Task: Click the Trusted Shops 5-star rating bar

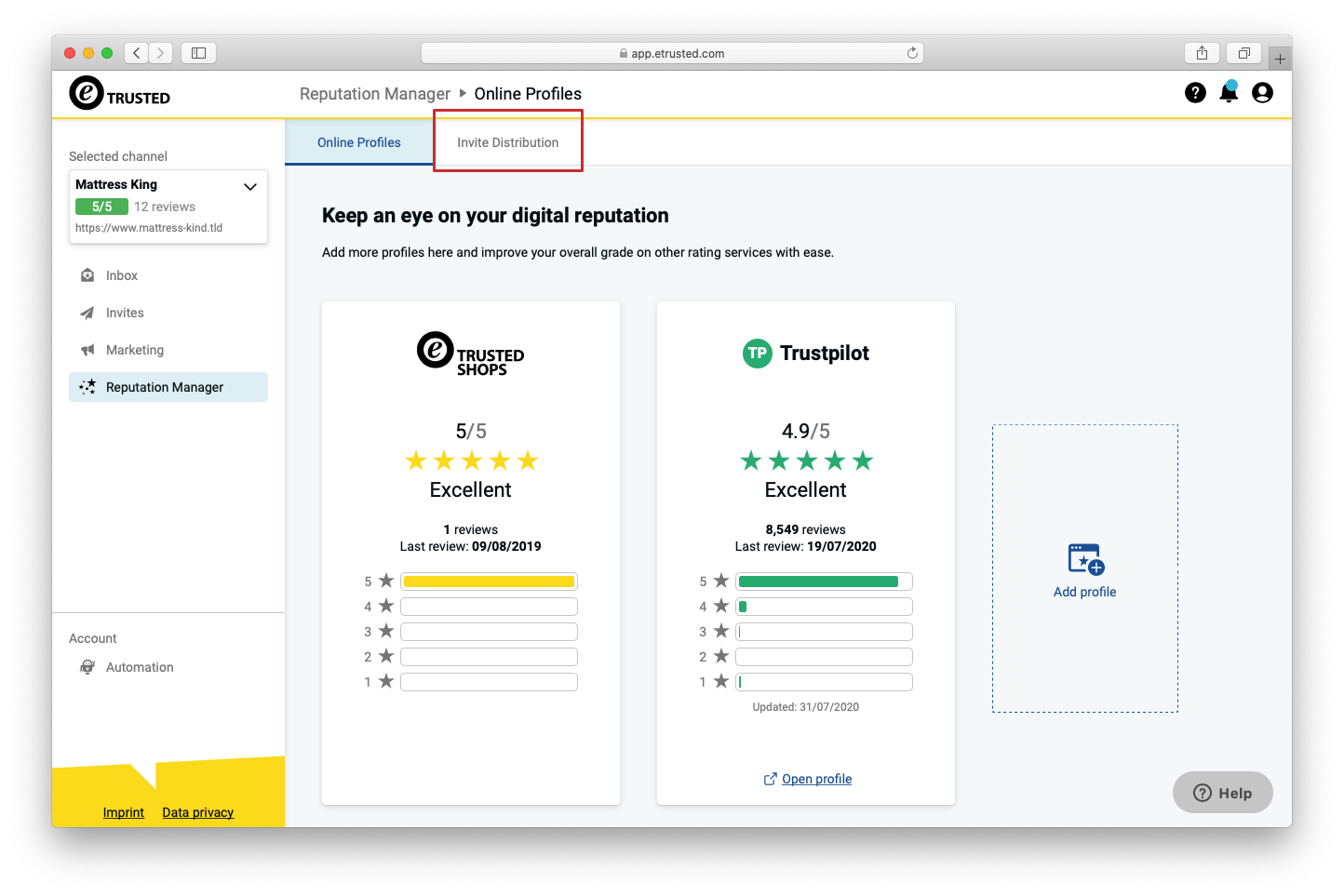Action: [490, 582]
